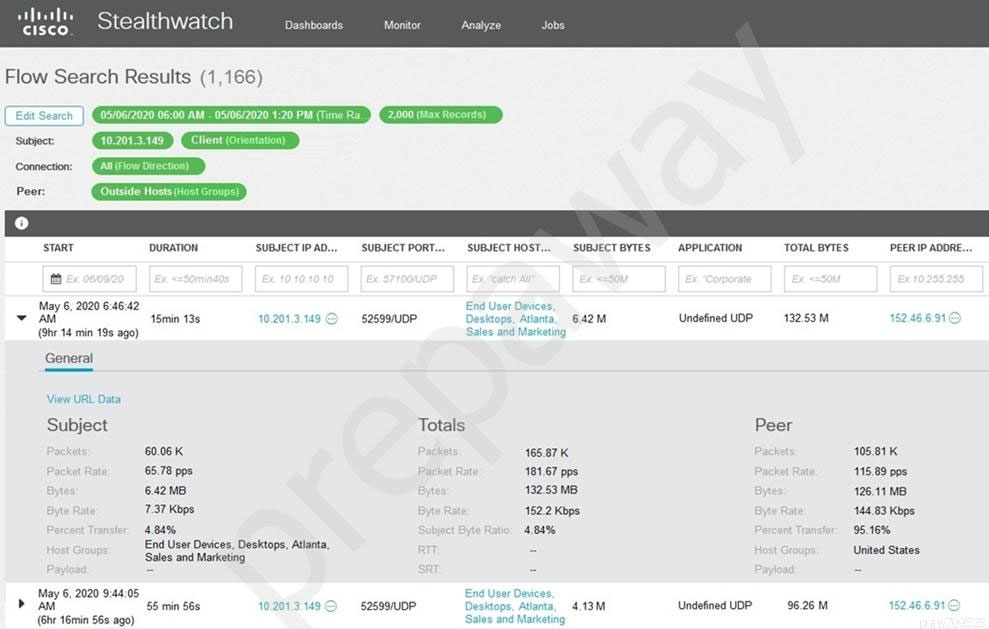The image size is (989, 629).
Task: Click ellipsis icon beside first peer IP 152.46.6.91
Action: 955,318
